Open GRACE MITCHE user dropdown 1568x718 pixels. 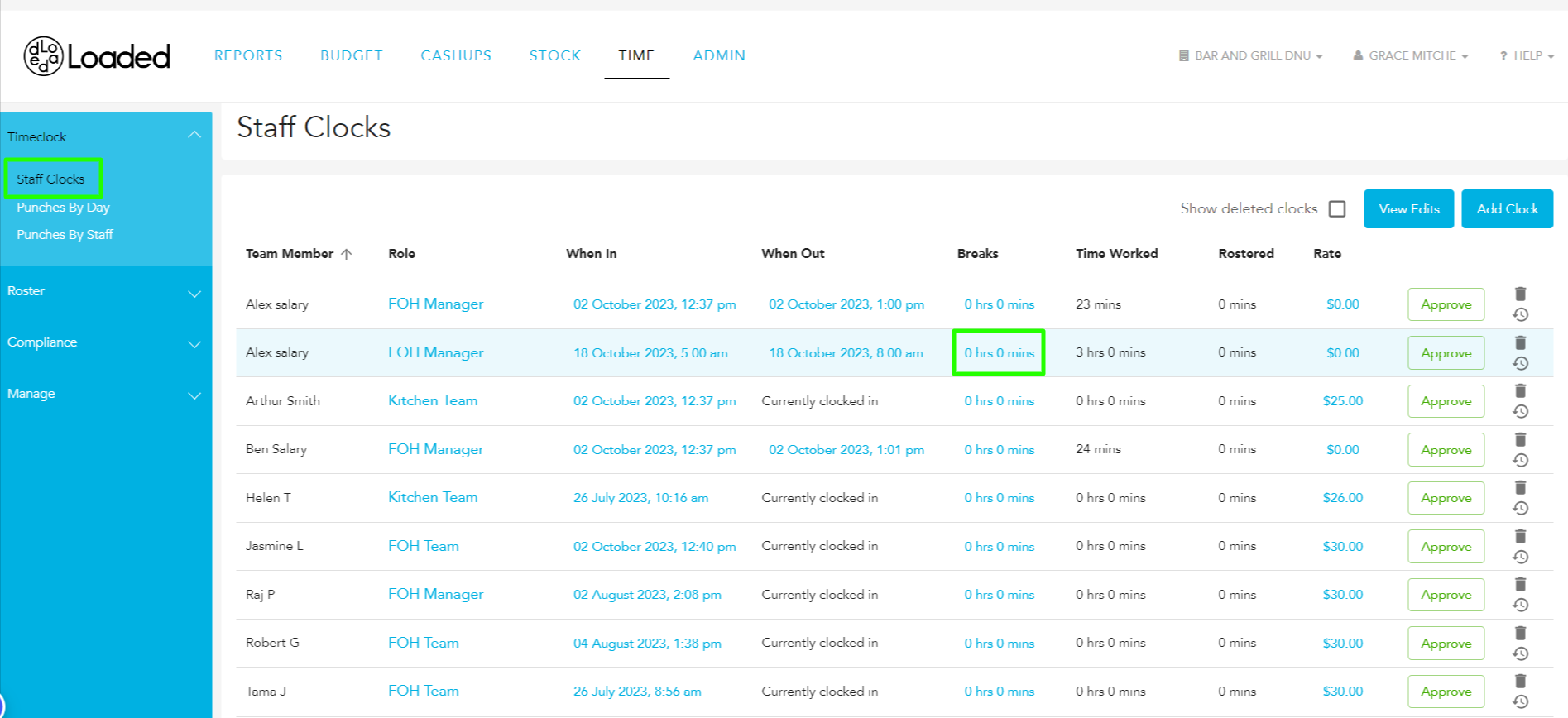[x=1411, y=55]
